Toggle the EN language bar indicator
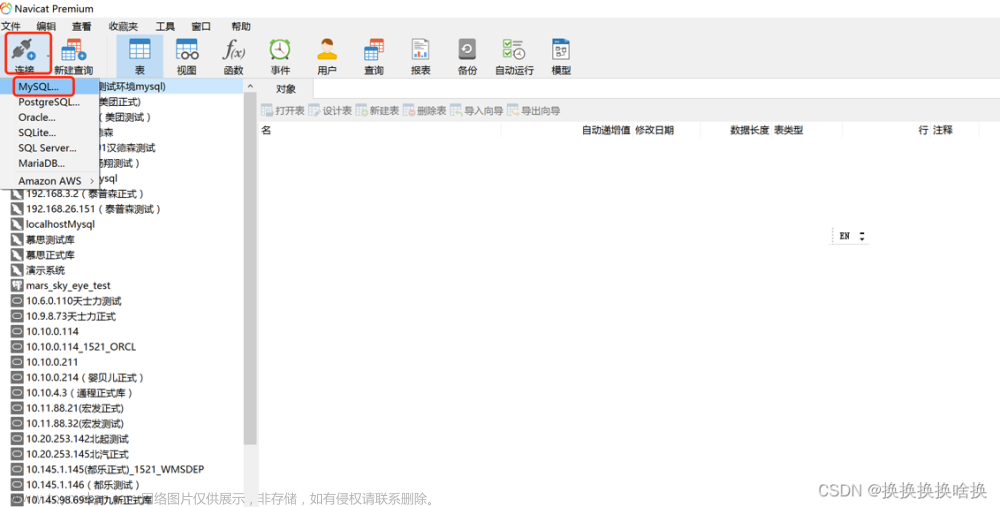The image size is (1000, 507). click(x=844, y=236)
